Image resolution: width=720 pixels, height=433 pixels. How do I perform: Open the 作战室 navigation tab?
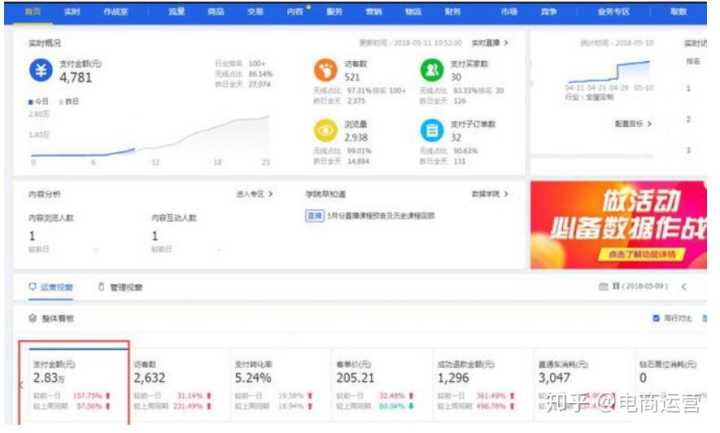point(116,12)
